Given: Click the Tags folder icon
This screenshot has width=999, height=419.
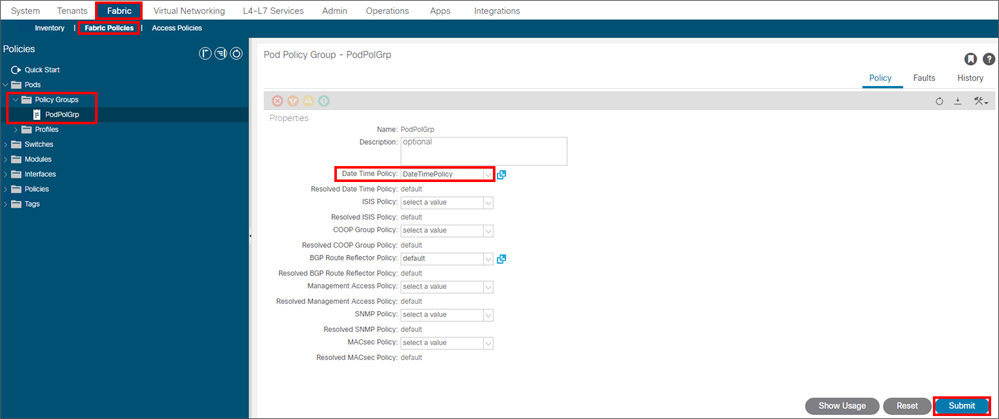Looking at the screenshot, I should pyautogui.click(x=17, y=204).
